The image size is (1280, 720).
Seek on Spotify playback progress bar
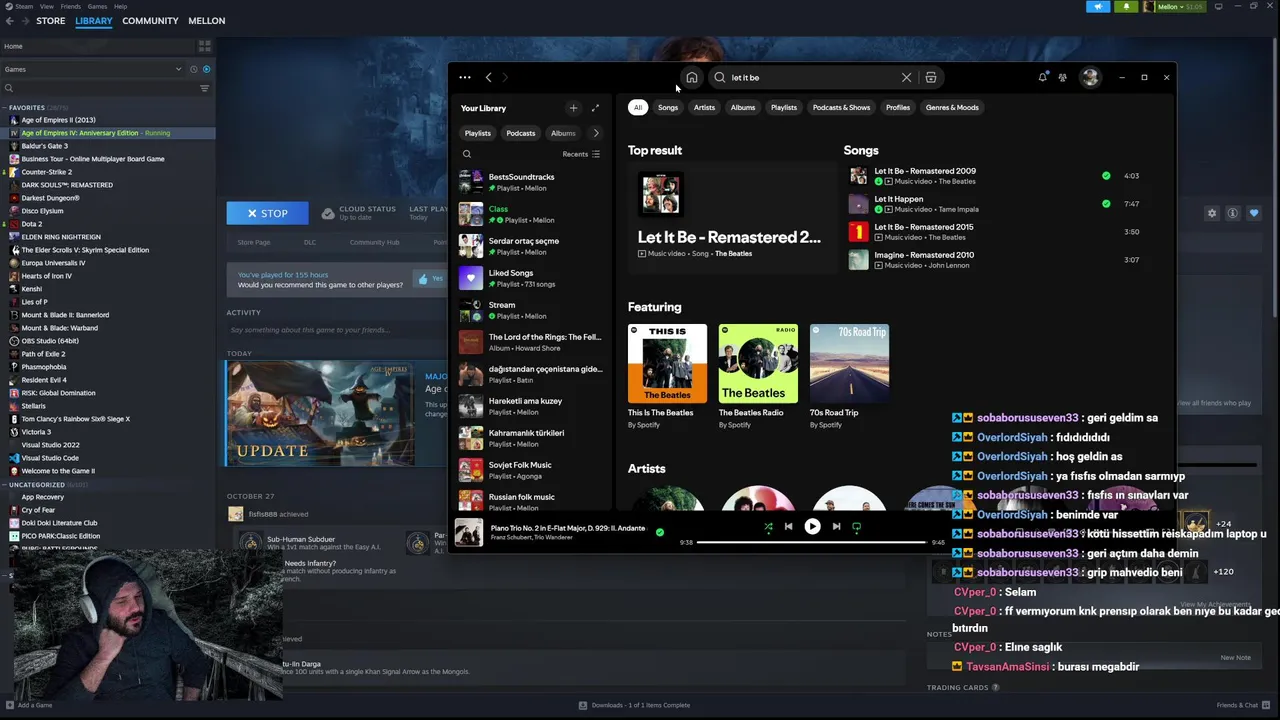tap(811, 542)
